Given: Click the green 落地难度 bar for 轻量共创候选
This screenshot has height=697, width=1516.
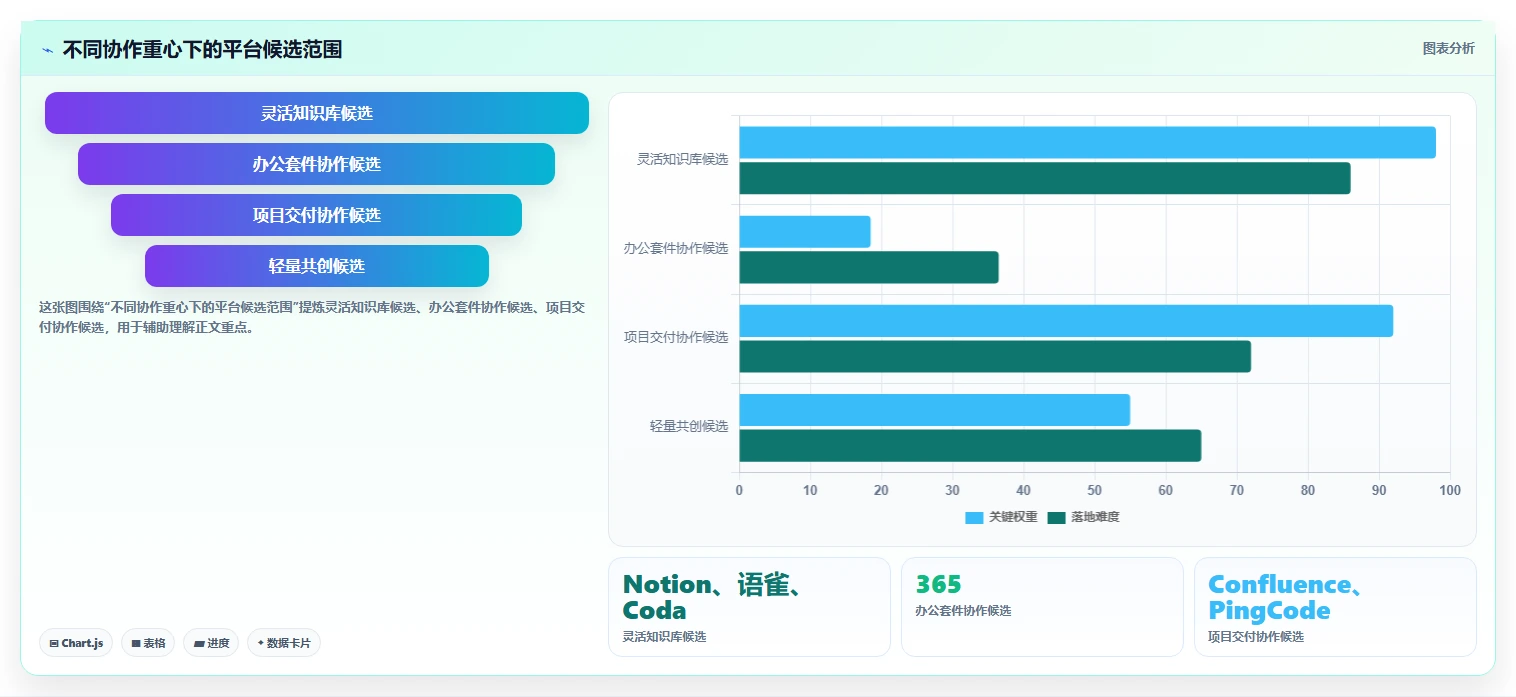Looking at the screenshot, I should [x=970, y=446].
